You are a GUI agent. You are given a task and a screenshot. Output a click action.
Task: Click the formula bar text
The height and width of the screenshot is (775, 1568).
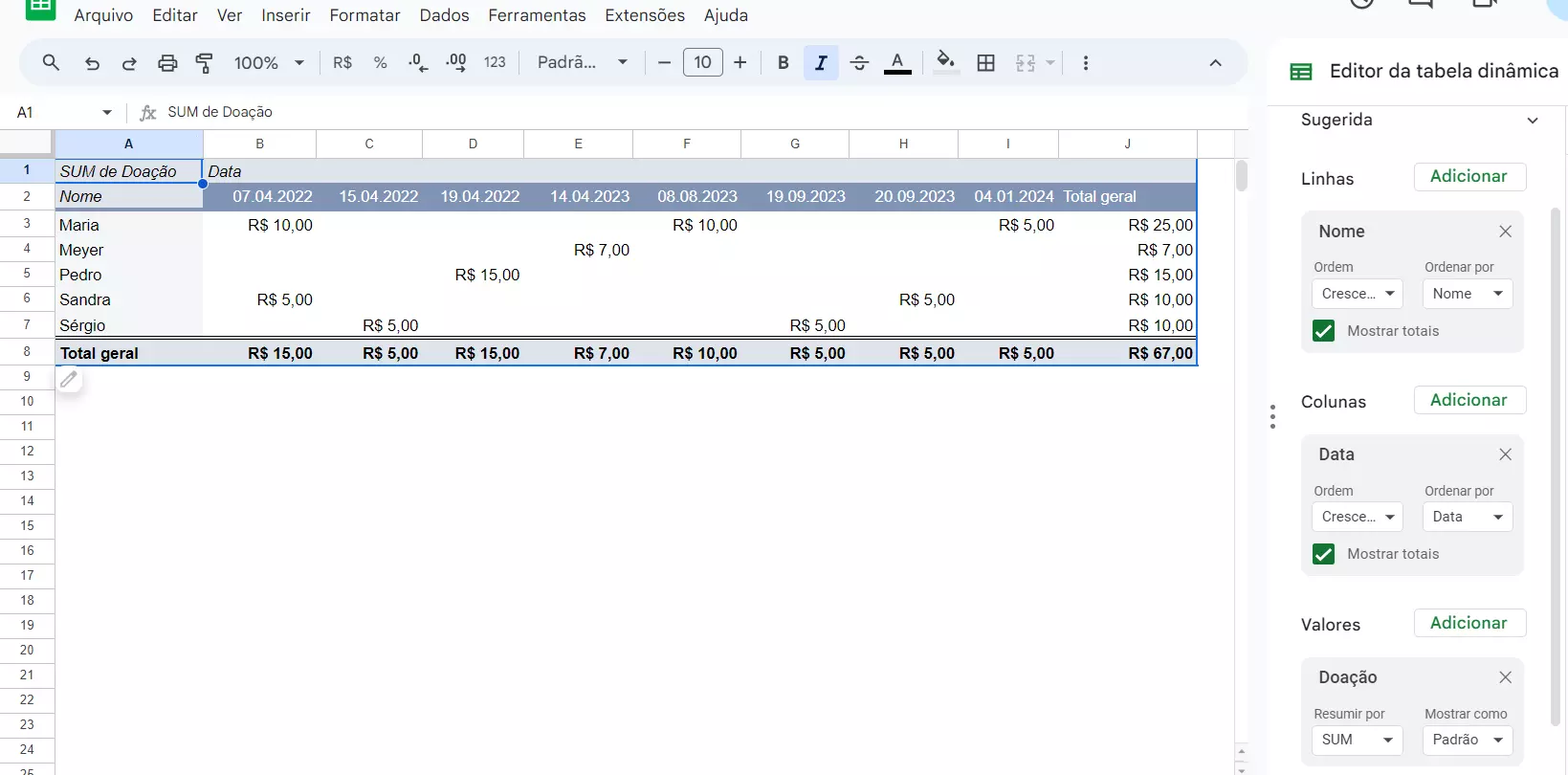coord(220,113)
